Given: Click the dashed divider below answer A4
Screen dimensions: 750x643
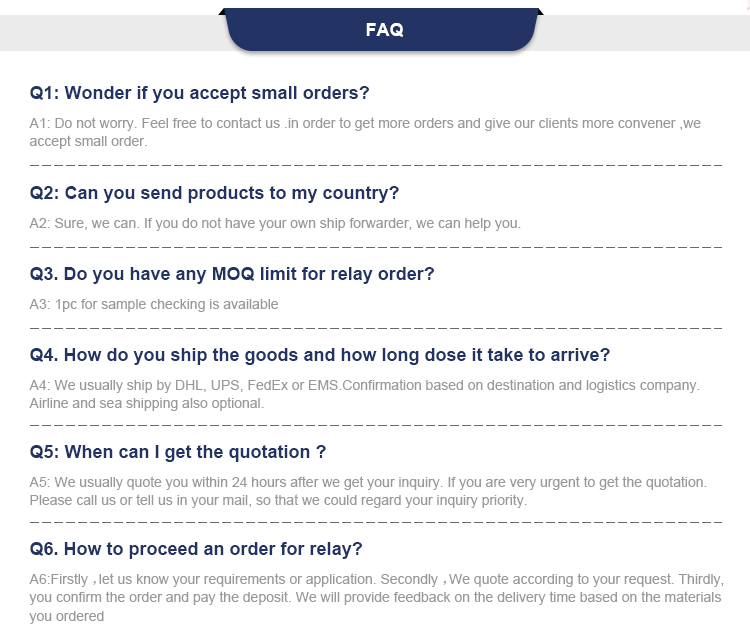Looking at the screenshot, I should pos(375,424).
